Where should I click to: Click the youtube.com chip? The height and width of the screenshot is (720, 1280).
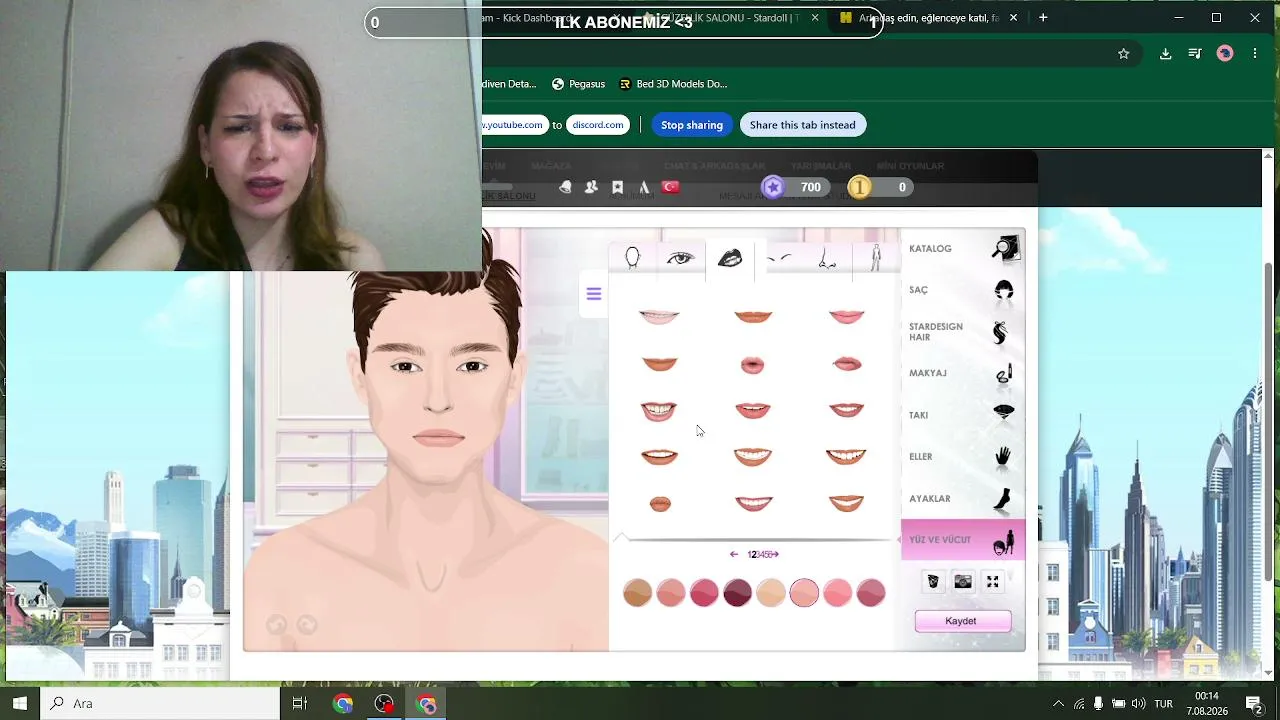click(514, 125)
